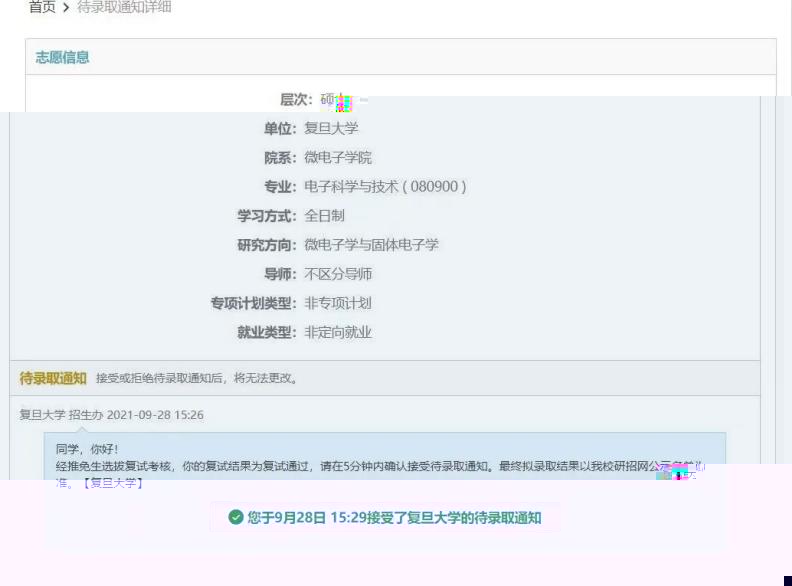Select the 复旦大学 unit value
792x586 pixels.
pos(331,128)
